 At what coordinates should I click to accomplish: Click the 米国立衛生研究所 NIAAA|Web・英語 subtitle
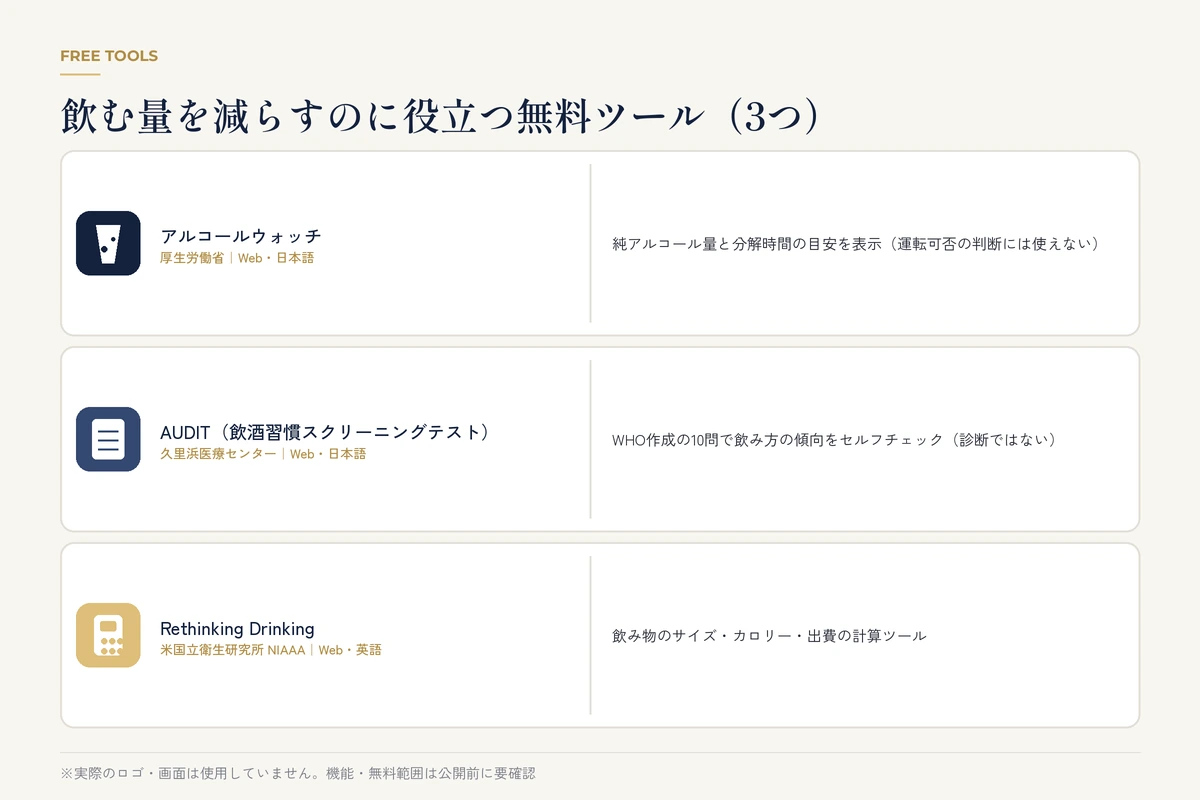click(x=271, y=650)
